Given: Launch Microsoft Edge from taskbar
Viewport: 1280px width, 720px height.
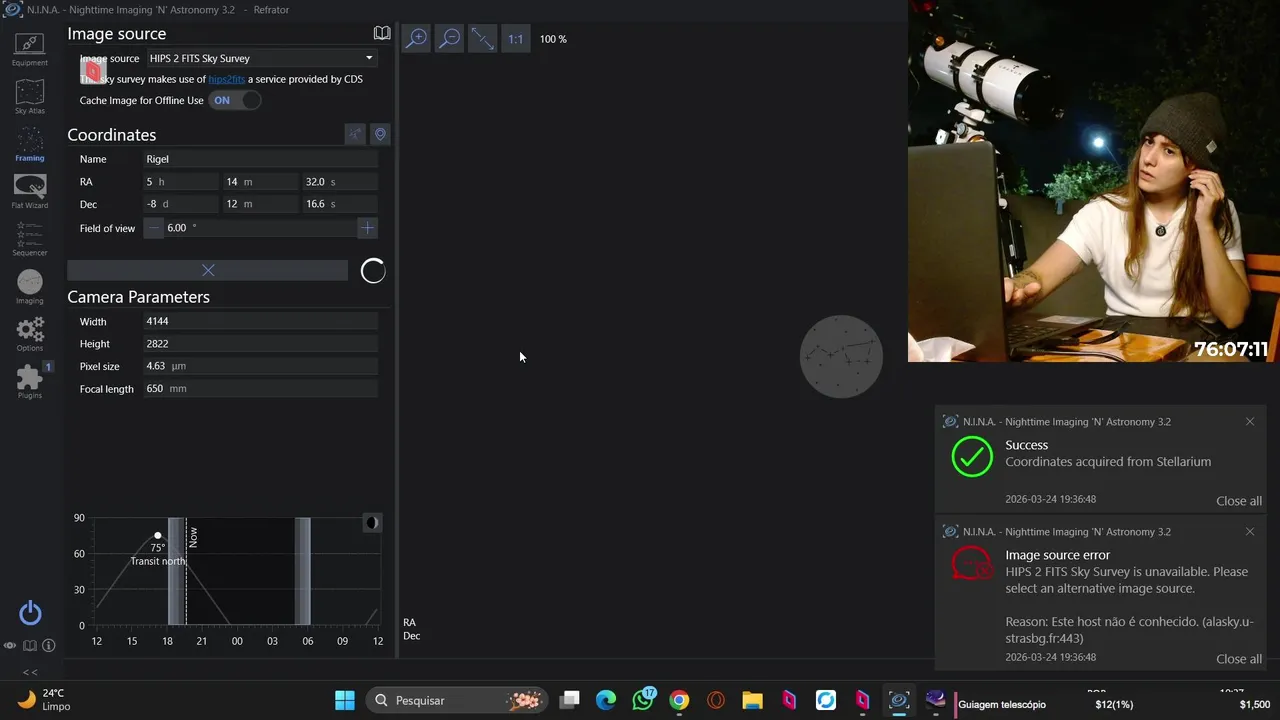Looking at the screenshot, I should point(606,700).
